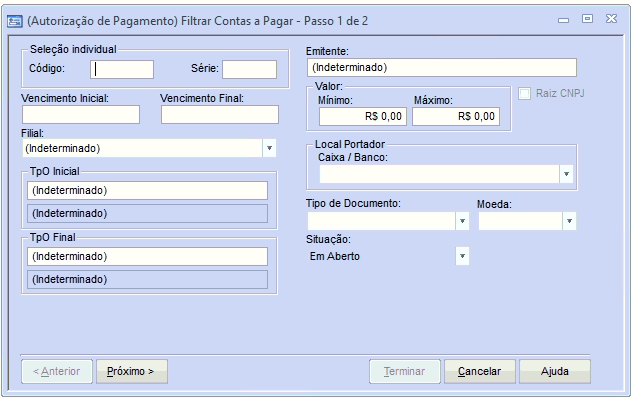
Task: Click the Tipo de Documento combo field
Action: coord(381,221)
